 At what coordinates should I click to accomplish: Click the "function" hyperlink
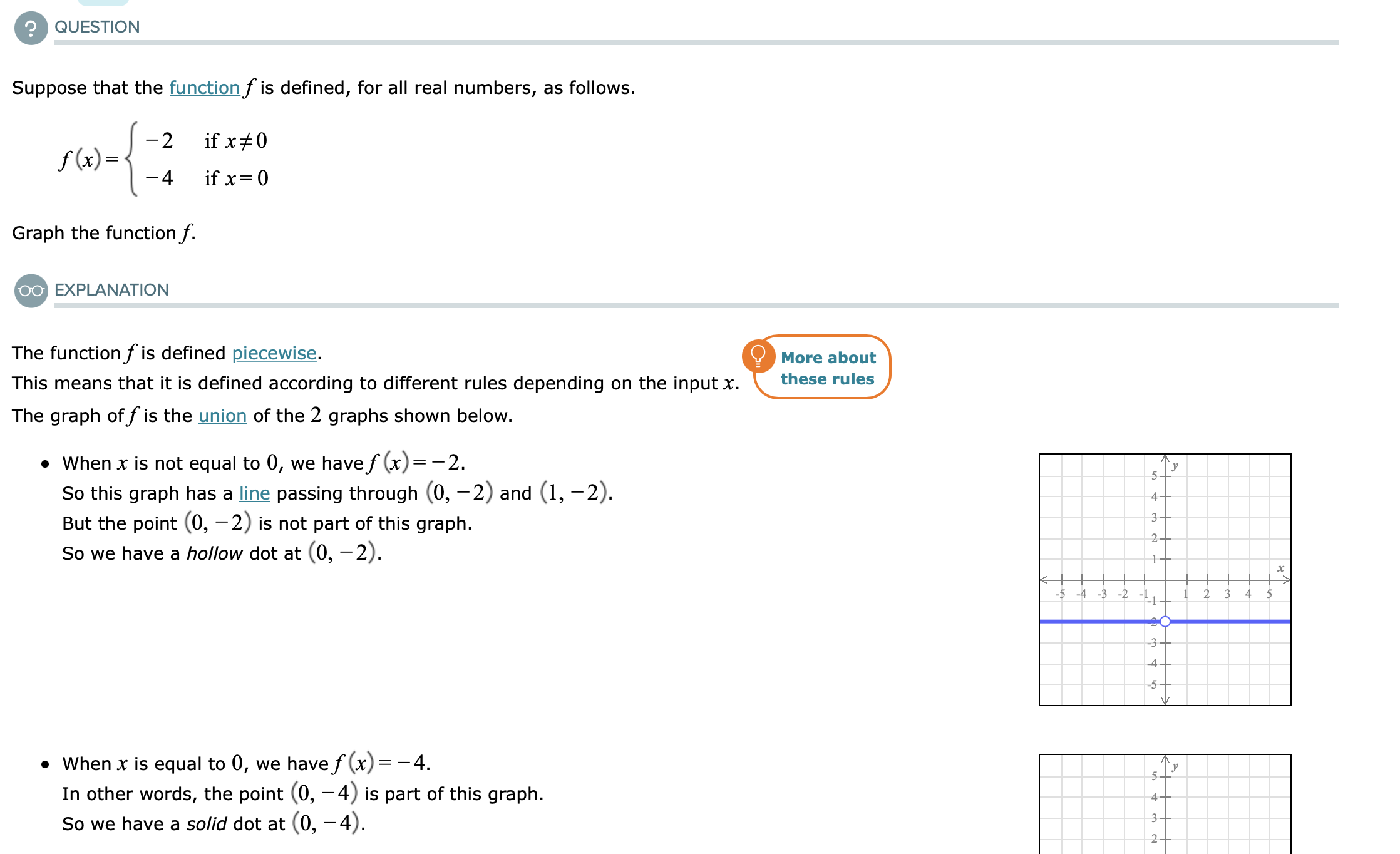click(x=203, y=88)
